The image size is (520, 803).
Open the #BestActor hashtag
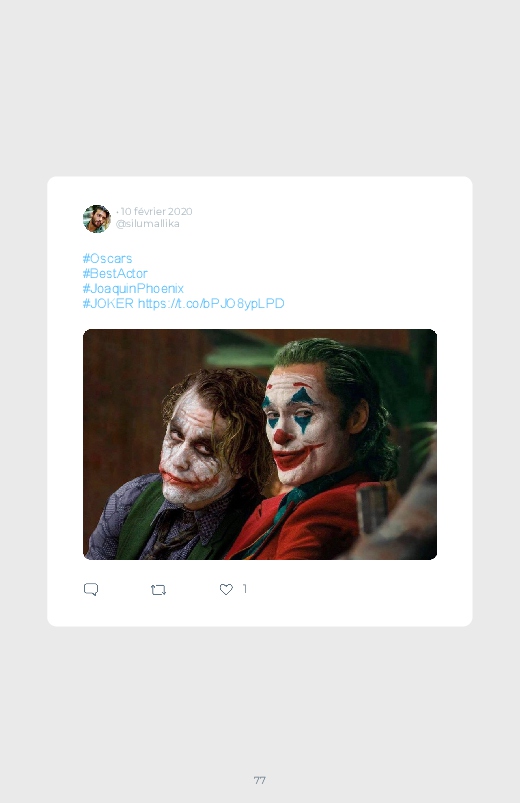pyautogui.click(x=115, y=273)
